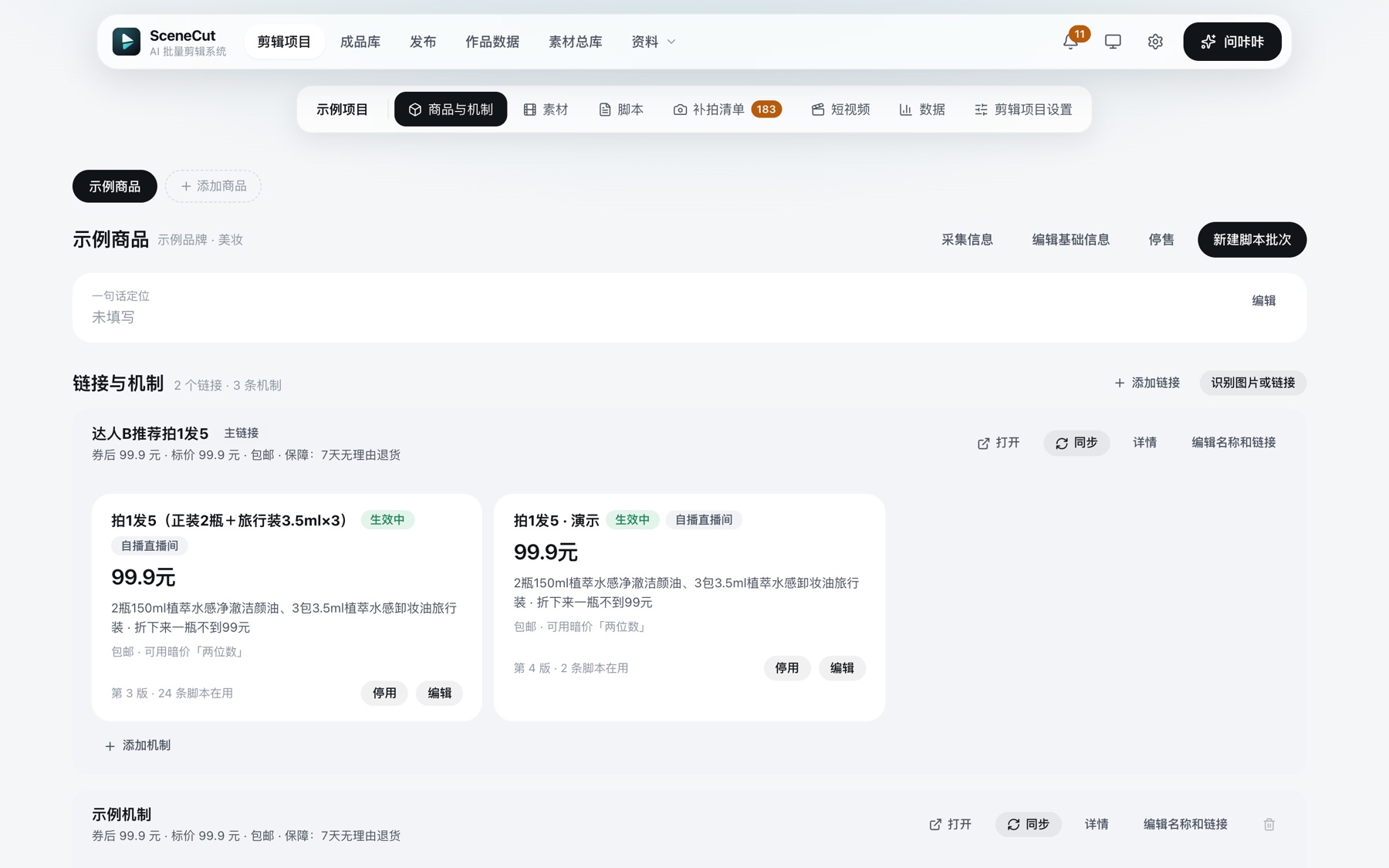This screenshot has width=1389, height=868.
Task: Click 识别图片或链接 button
Action: [1252, 383]
